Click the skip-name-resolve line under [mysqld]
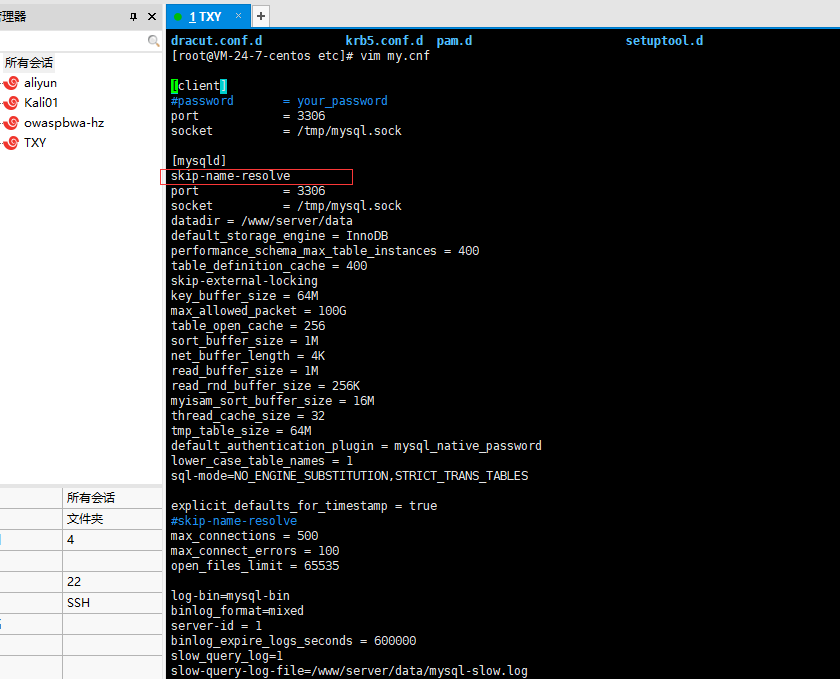Viewport: 840px width, 679px height. (x=230, y=176)
